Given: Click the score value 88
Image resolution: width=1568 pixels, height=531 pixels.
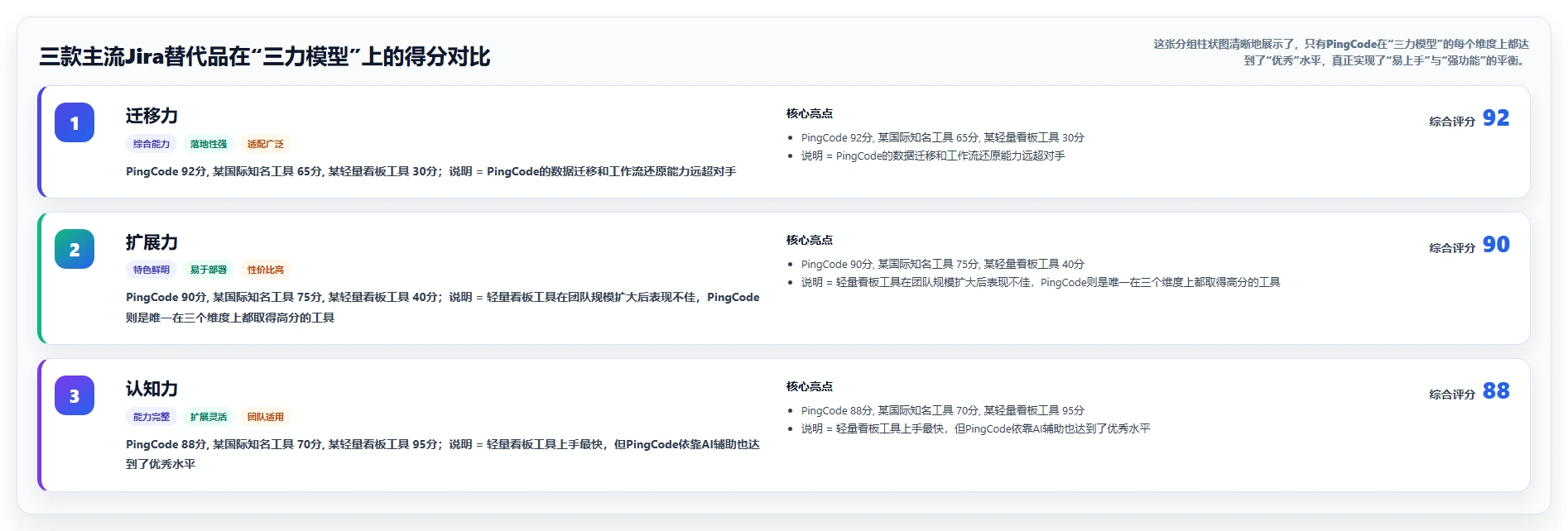Looking at the screenshot, I should coord(1496,391).
